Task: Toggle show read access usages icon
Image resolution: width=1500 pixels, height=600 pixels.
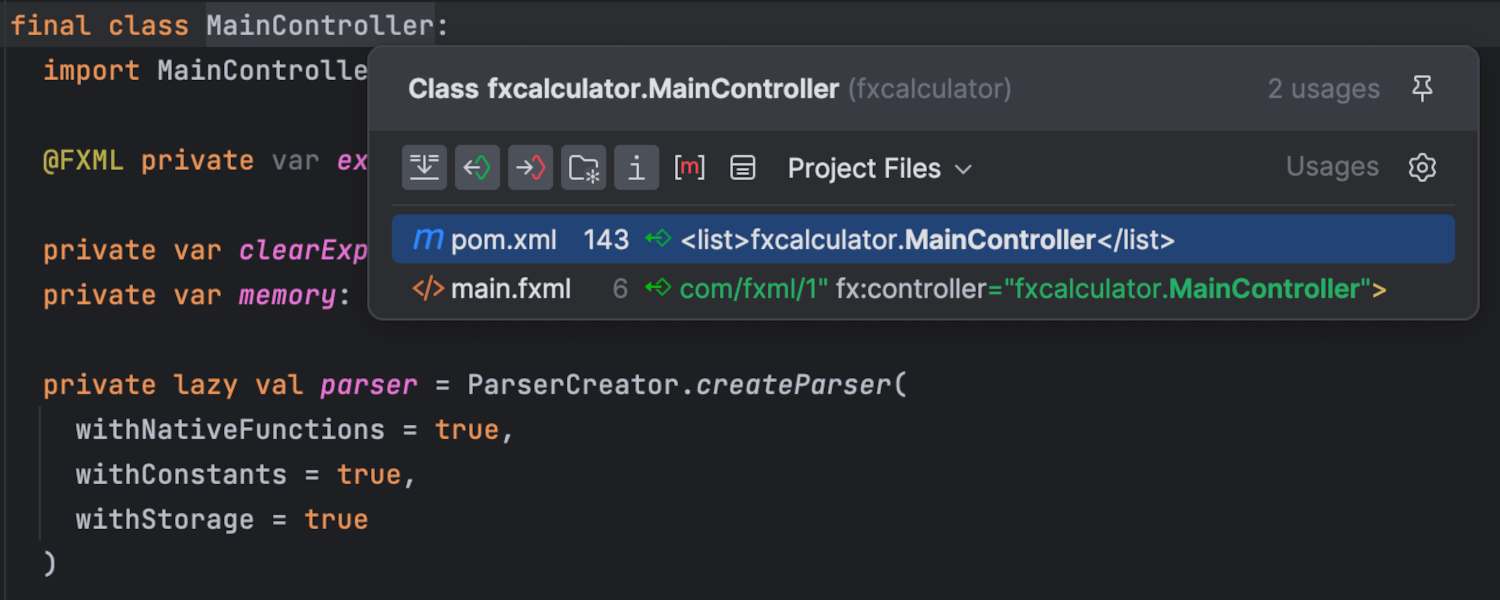Action: [477, 167]
